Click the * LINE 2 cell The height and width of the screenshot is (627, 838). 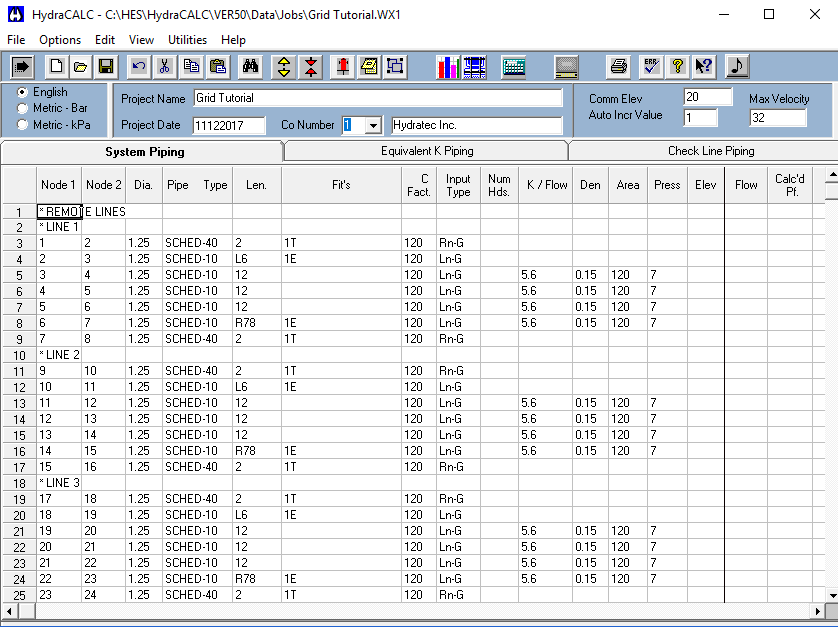(x=59, y=355)
